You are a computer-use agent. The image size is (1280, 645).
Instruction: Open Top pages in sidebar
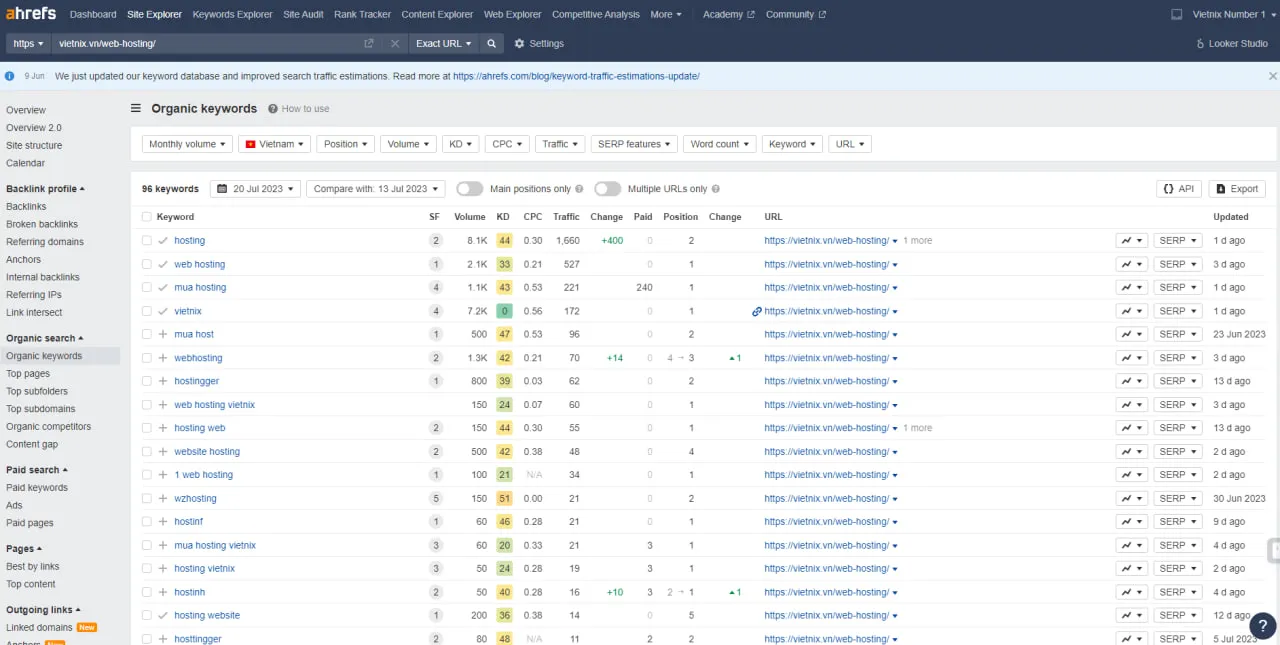[x=28, y=373]
